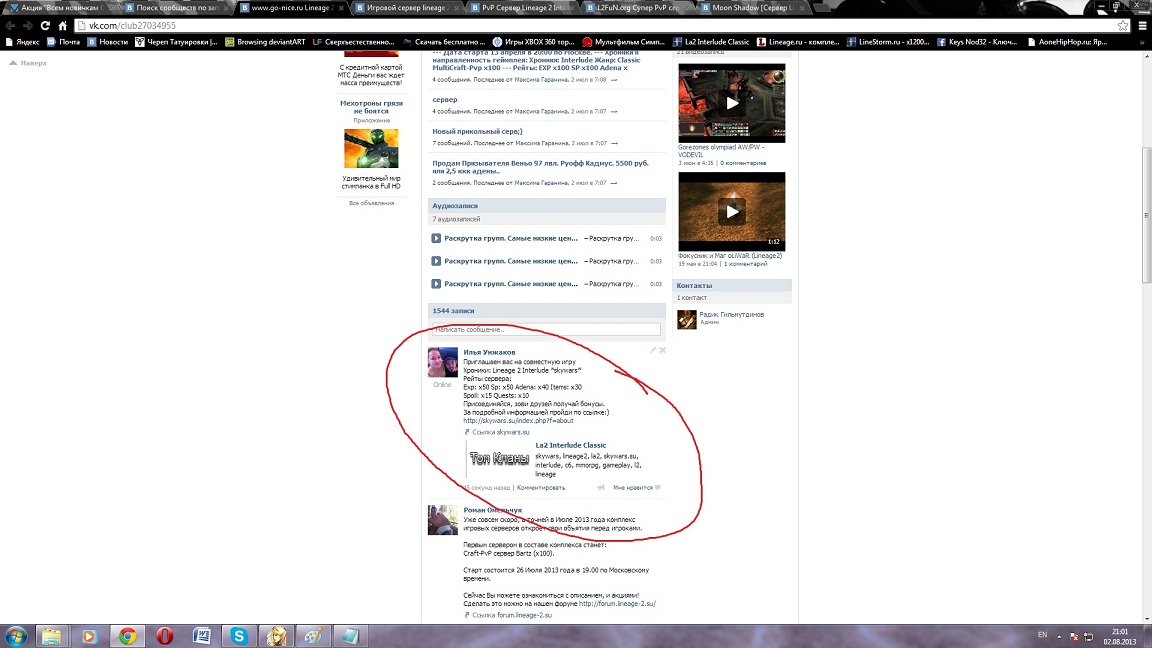Click the 'Наверх' back-to-top link
The image size is (1152, 648).
(28, 63)
